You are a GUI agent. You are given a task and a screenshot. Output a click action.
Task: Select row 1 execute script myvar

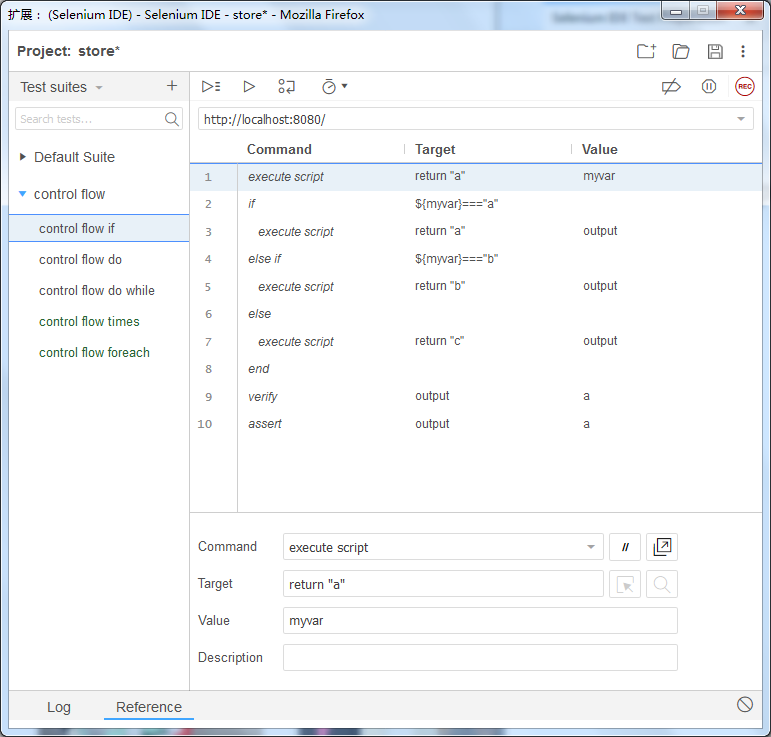click(476, 177)
